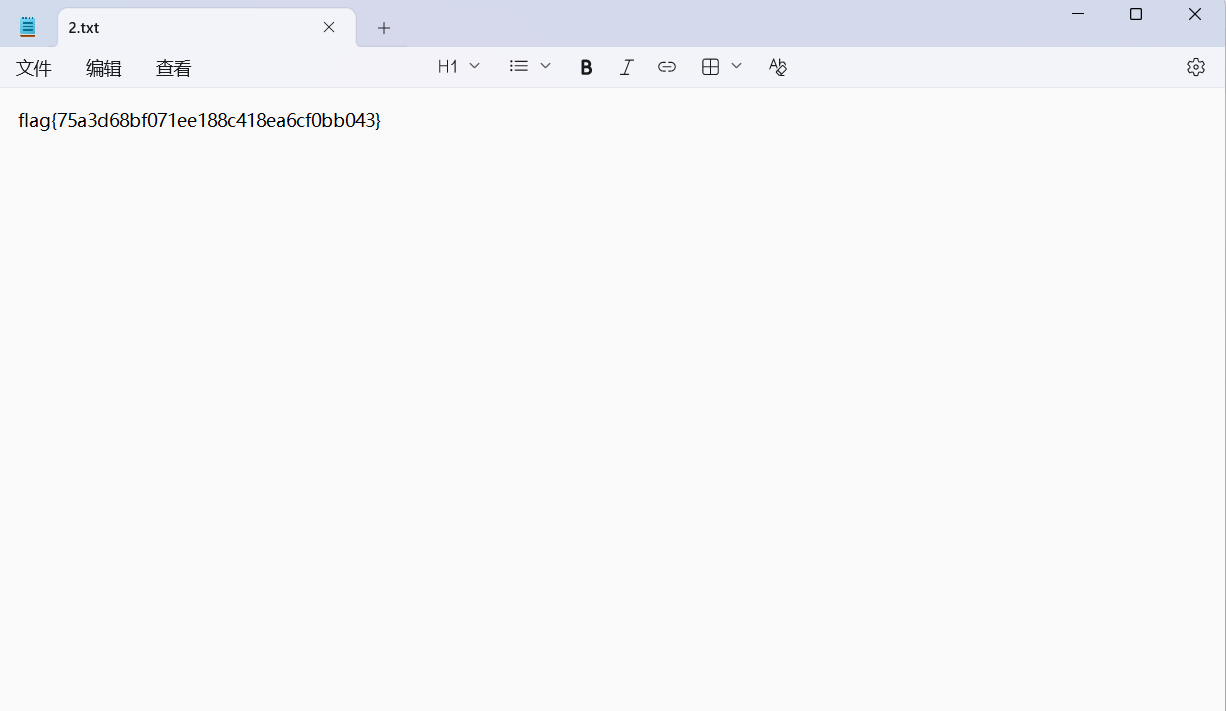Toggle bold formatting

(x=587, y=67)
